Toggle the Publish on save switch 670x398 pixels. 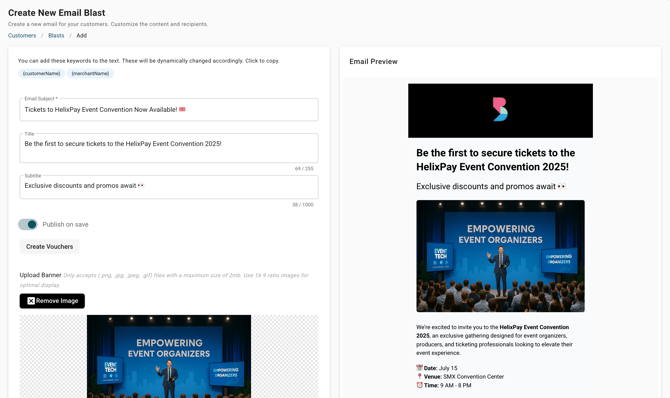(28, 224)
